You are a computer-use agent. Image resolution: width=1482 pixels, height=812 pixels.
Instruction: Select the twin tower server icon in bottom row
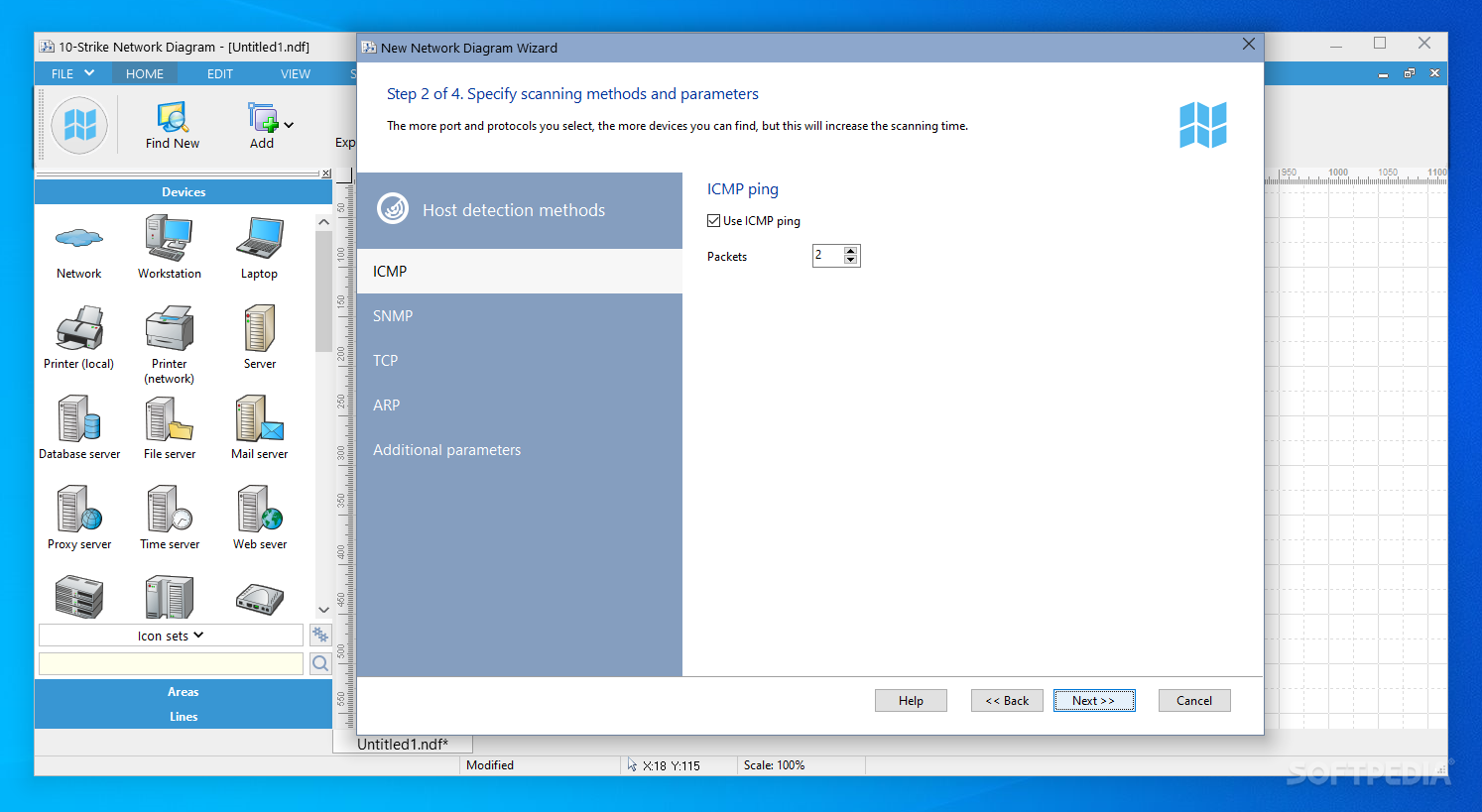[170, 597]
